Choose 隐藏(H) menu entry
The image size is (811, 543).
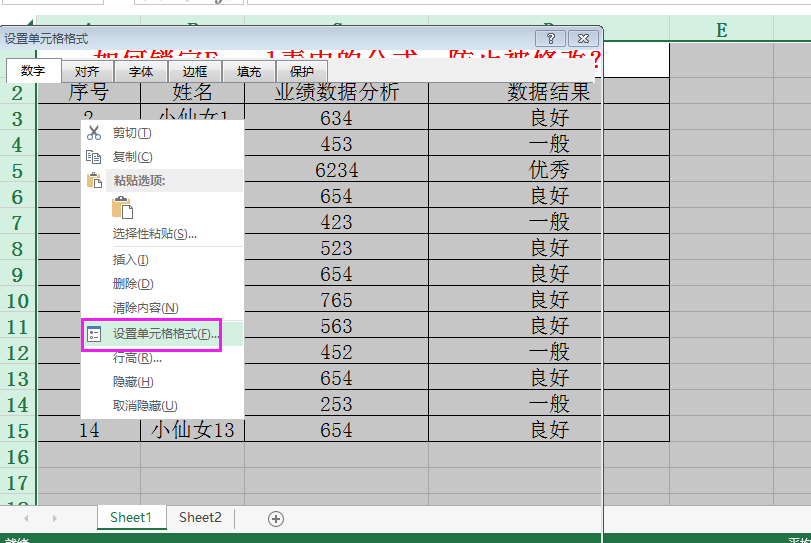click(162, 382)
